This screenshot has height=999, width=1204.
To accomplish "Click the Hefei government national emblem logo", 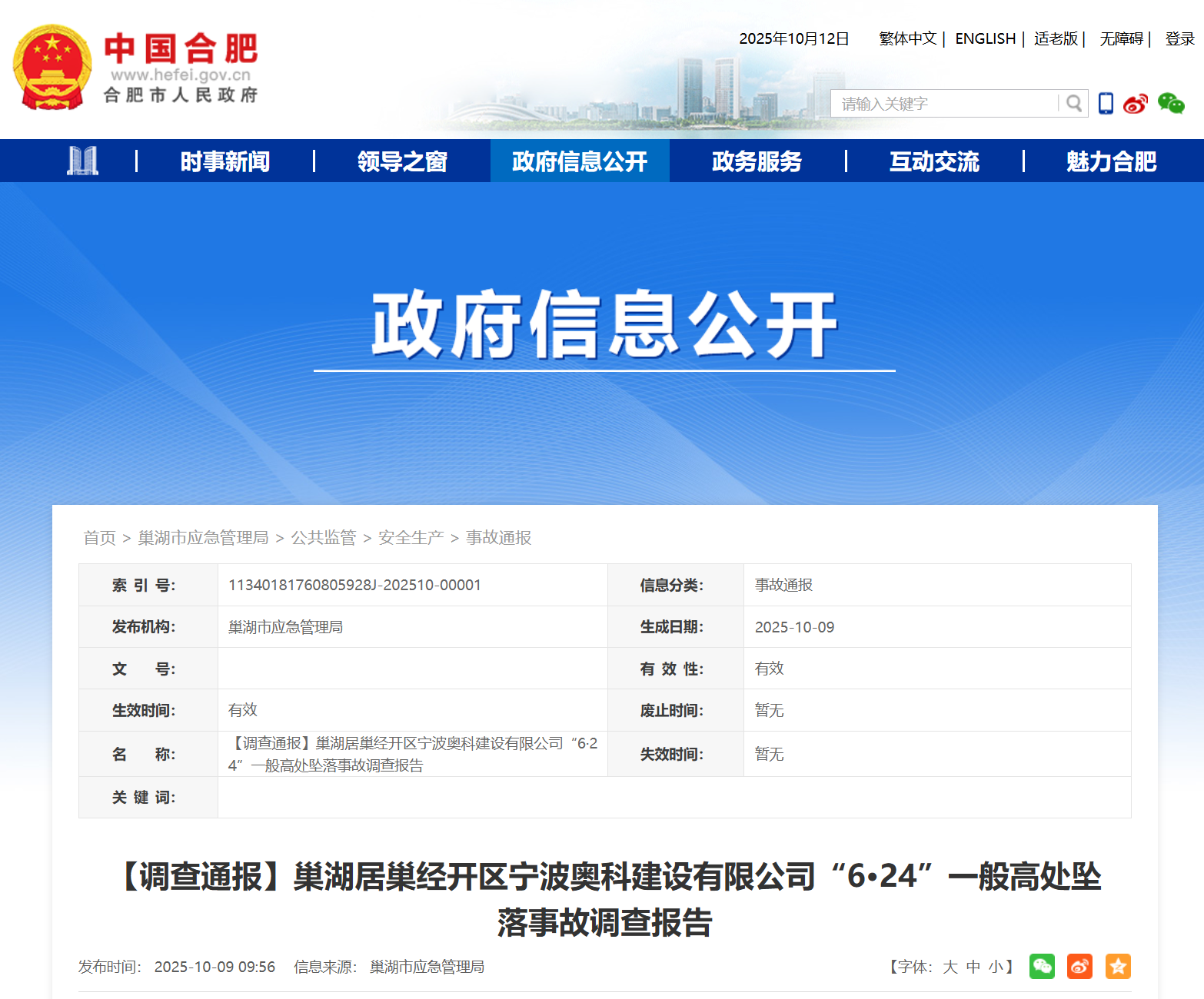I will coord(52,68).
